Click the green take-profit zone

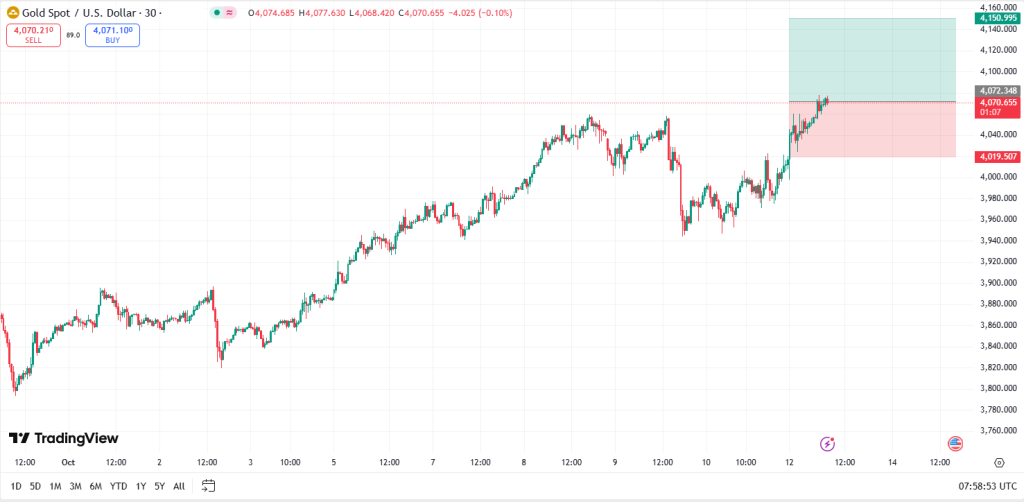(x=871, y=60)
